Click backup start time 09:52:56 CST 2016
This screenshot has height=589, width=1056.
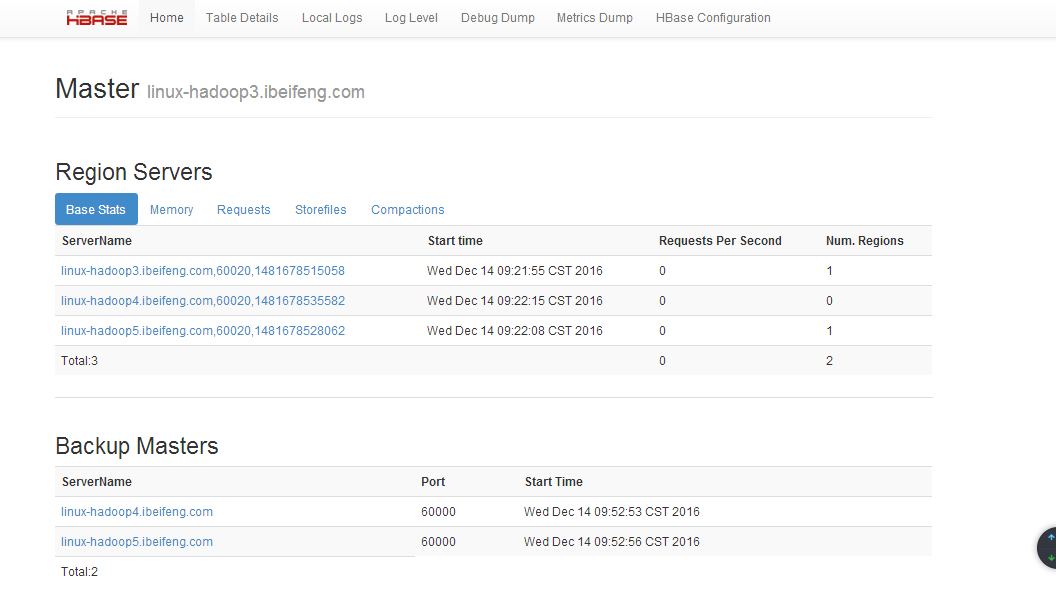click(612, 542)
